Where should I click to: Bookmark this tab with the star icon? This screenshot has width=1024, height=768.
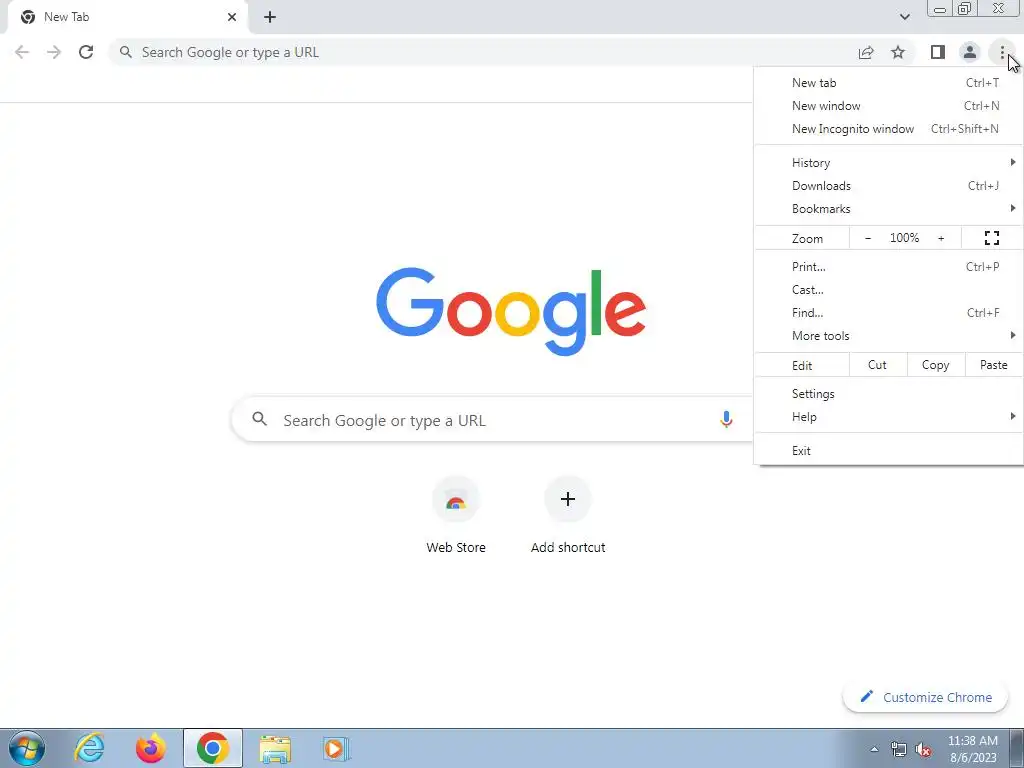pos(898,52)
